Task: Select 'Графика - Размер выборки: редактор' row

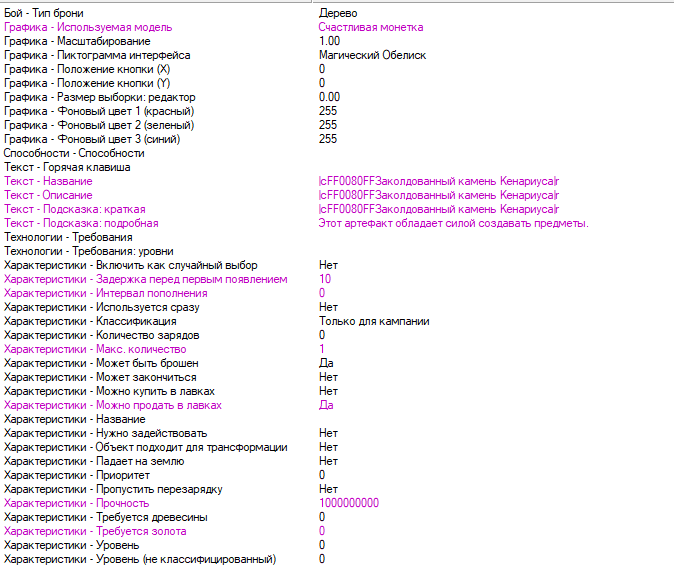Action: pyautogui.click(x=100, y=98)
